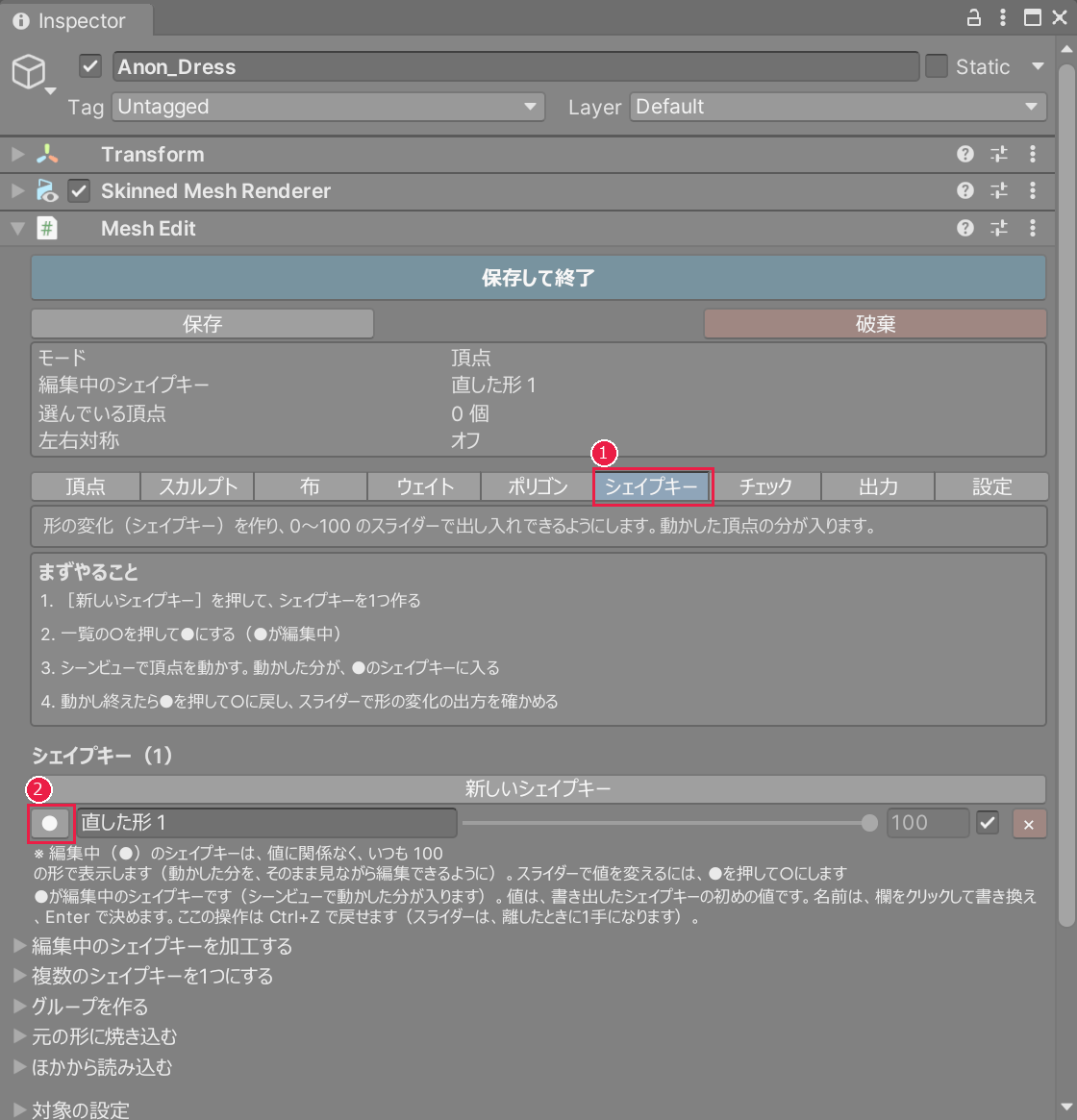Open the GameObject icon picker arrow
The width and height of the screenshot is (1077, 1120).
(50, 91)
